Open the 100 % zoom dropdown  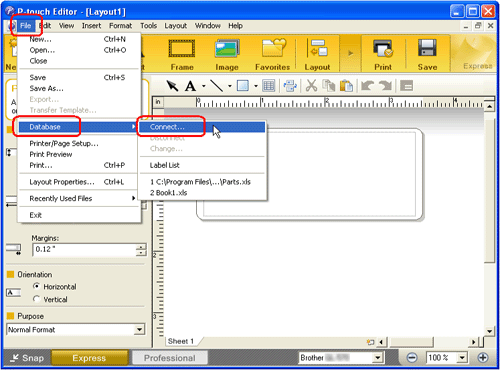462,358
